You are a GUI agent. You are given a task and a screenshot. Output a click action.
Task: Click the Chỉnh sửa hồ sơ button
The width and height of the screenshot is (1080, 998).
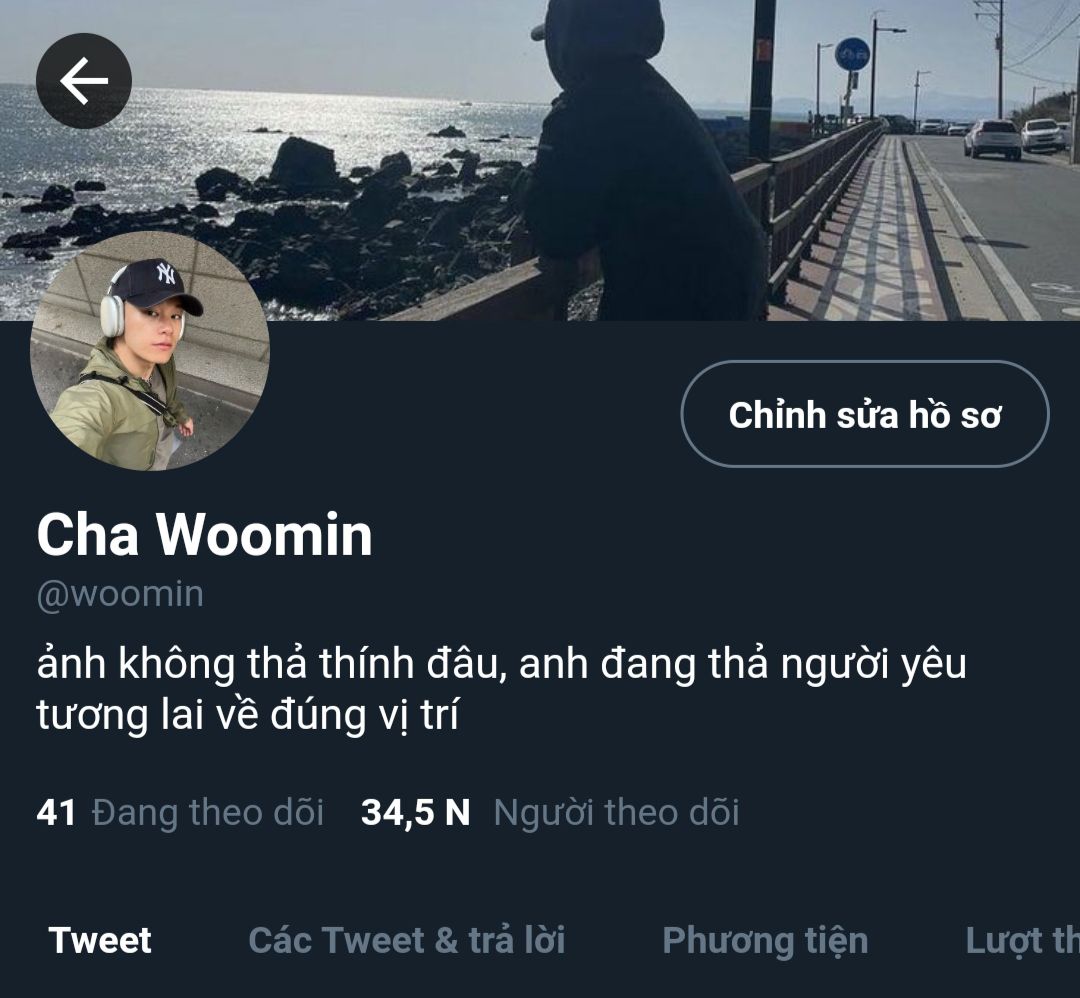[865, 414]
